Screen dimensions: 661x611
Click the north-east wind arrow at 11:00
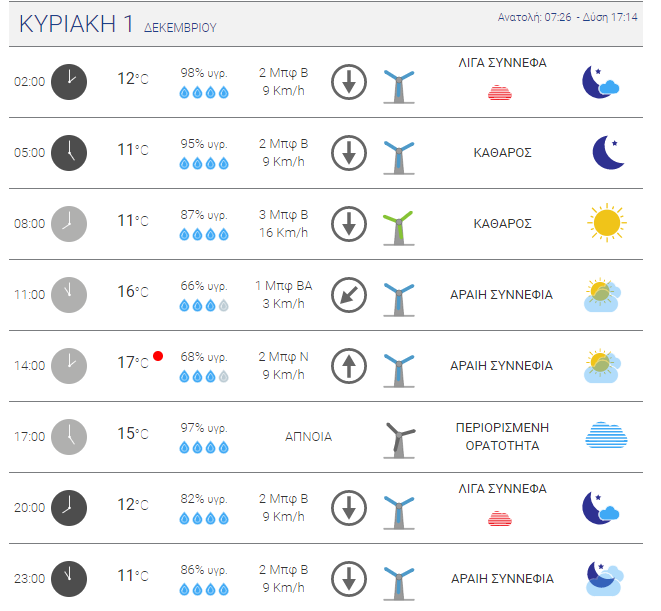(x=349, y=295)
